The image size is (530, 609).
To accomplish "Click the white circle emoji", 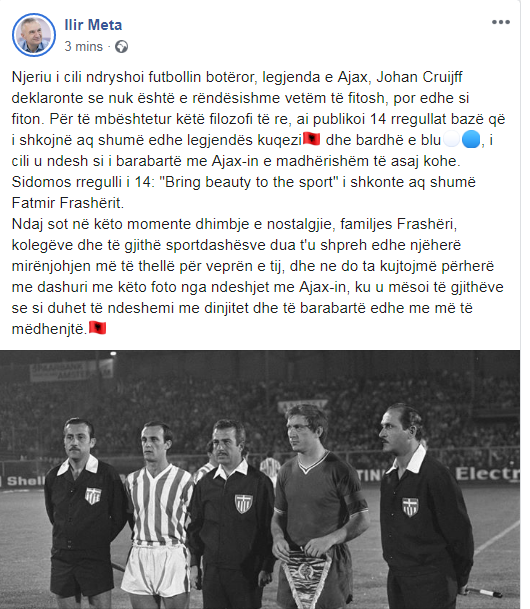I will [x=451, y=139].
